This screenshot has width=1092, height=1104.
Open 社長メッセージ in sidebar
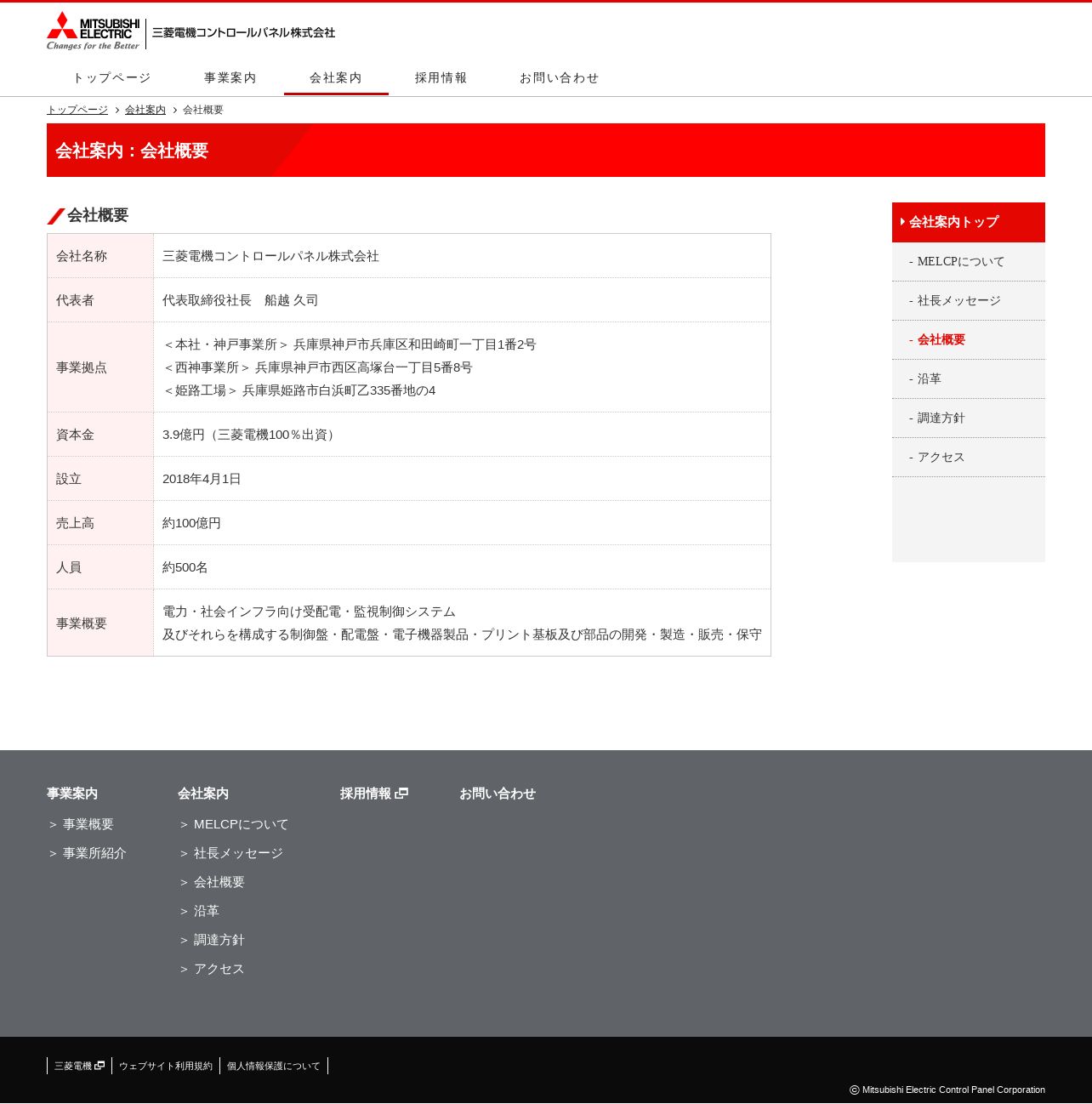click(969, 301)
